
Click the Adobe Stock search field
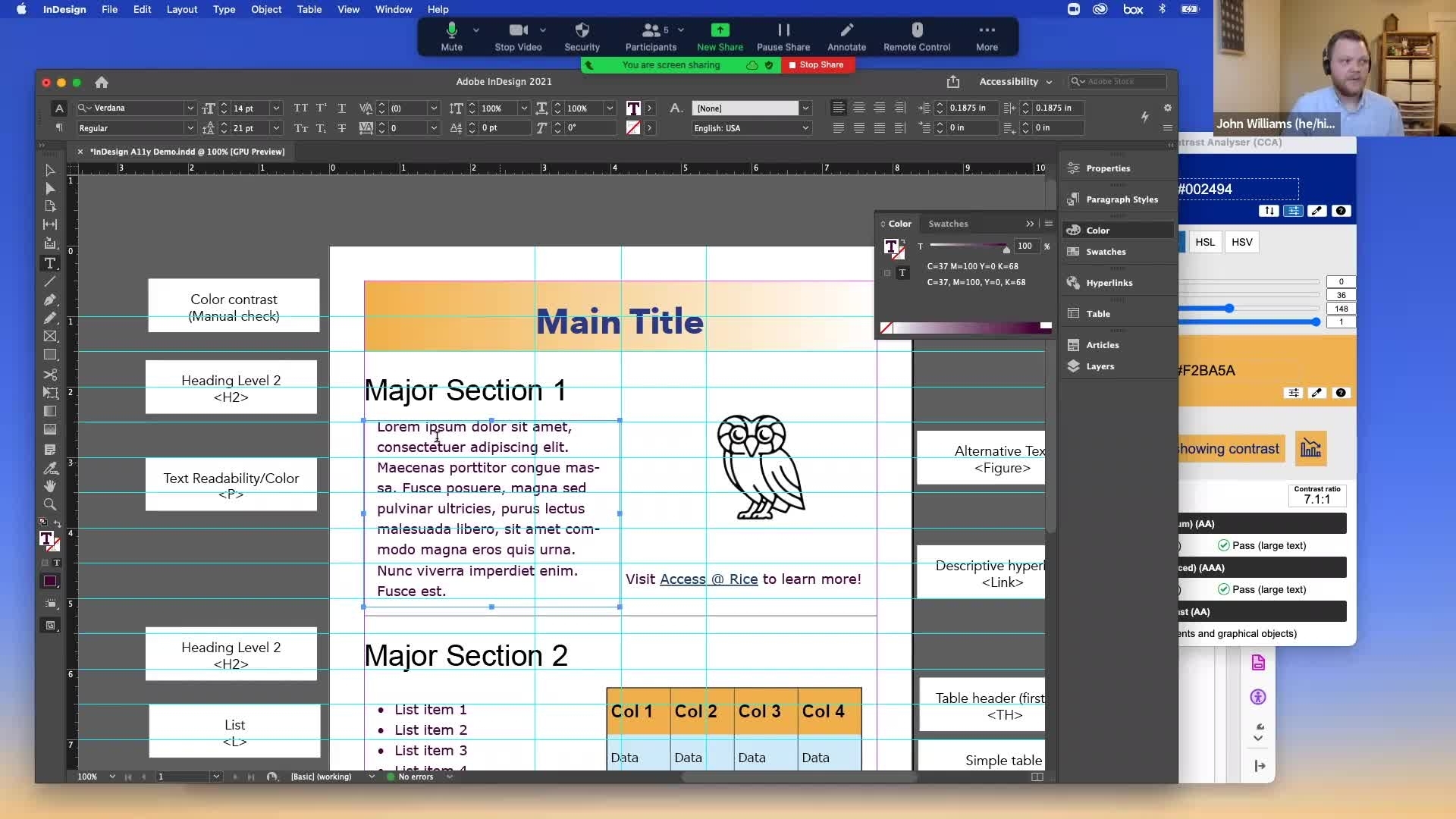pyautogui.click(x=1117, y=81)
